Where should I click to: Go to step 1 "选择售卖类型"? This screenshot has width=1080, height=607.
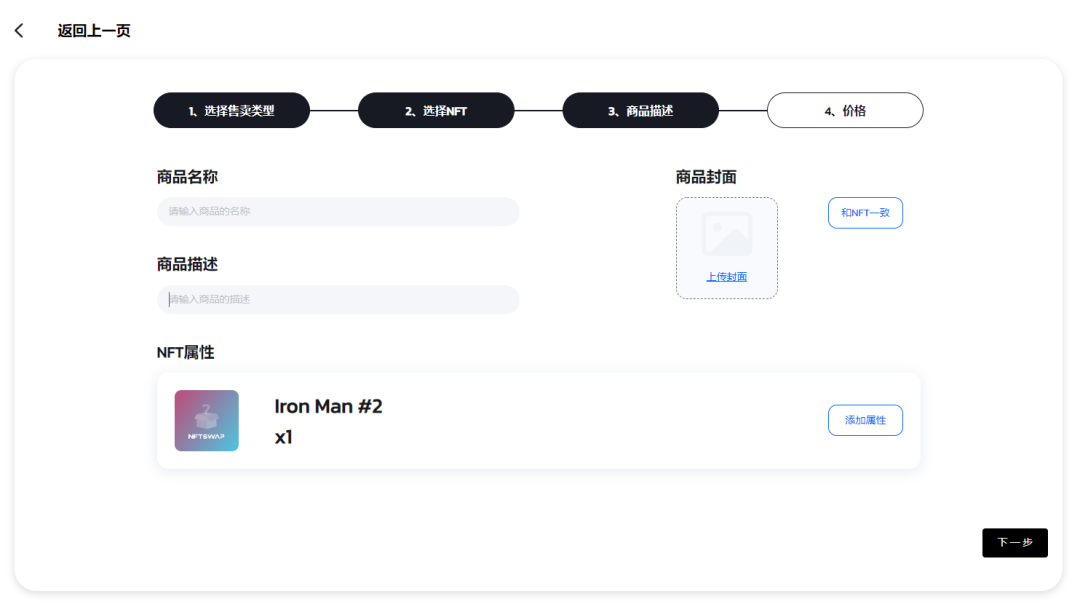coord(231,111)
